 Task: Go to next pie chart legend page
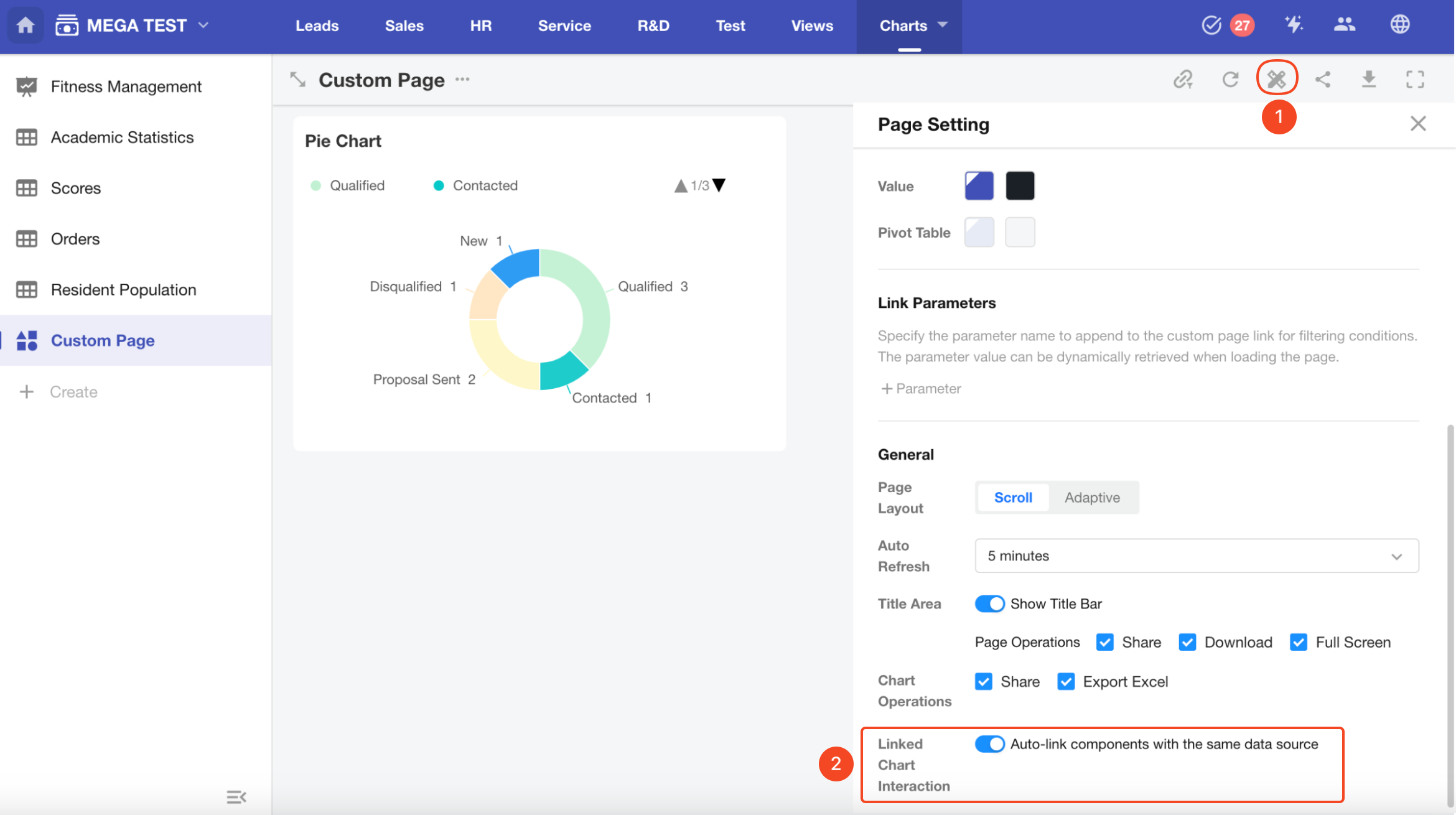pos(719,185)
